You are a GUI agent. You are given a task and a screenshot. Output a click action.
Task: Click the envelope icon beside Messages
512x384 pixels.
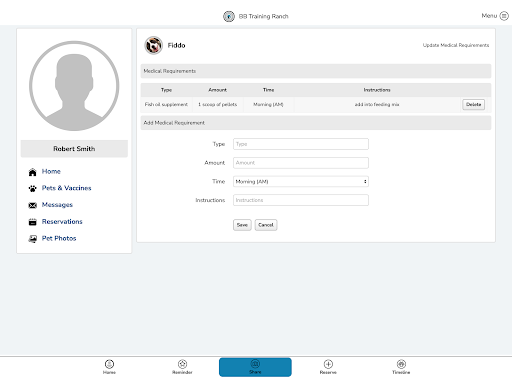point(32,205)
